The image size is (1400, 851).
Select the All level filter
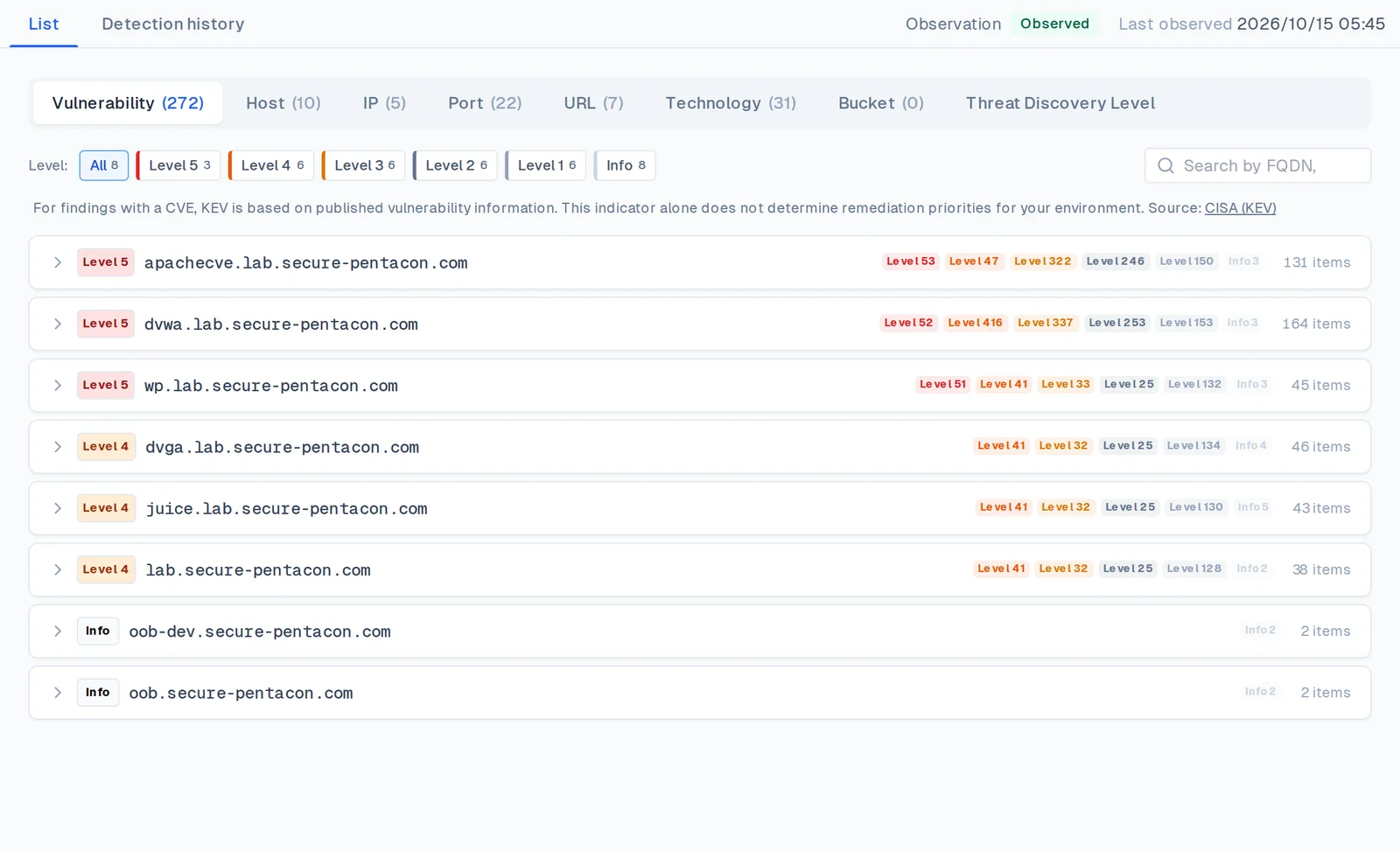click(x=104, y=165)
